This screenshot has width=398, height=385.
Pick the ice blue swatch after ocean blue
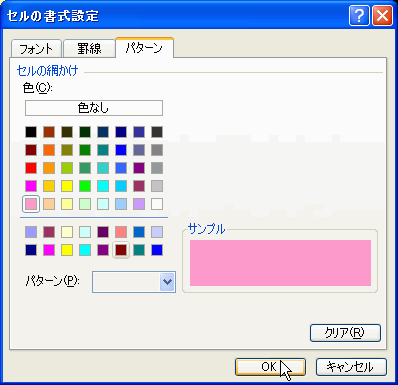[157, 232]
